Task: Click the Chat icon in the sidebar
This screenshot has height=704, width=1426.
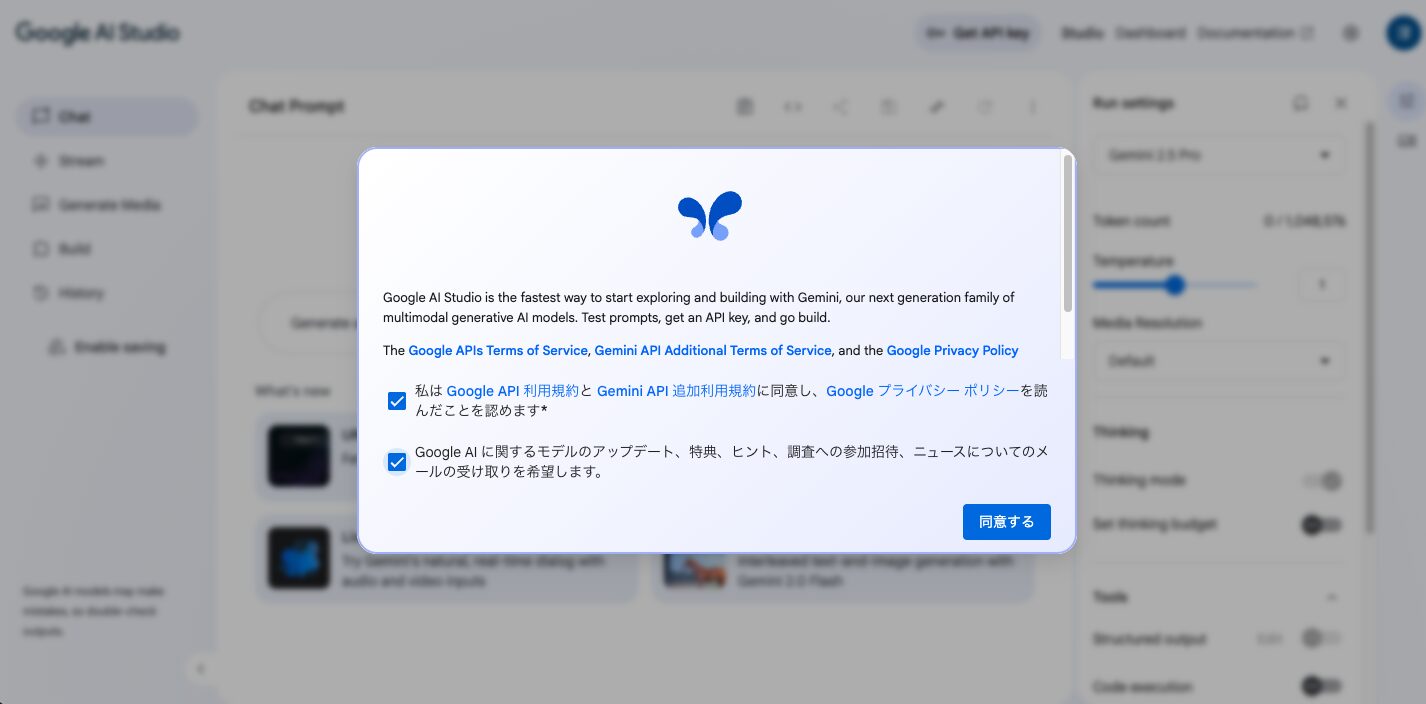Action: coord(40,117)
